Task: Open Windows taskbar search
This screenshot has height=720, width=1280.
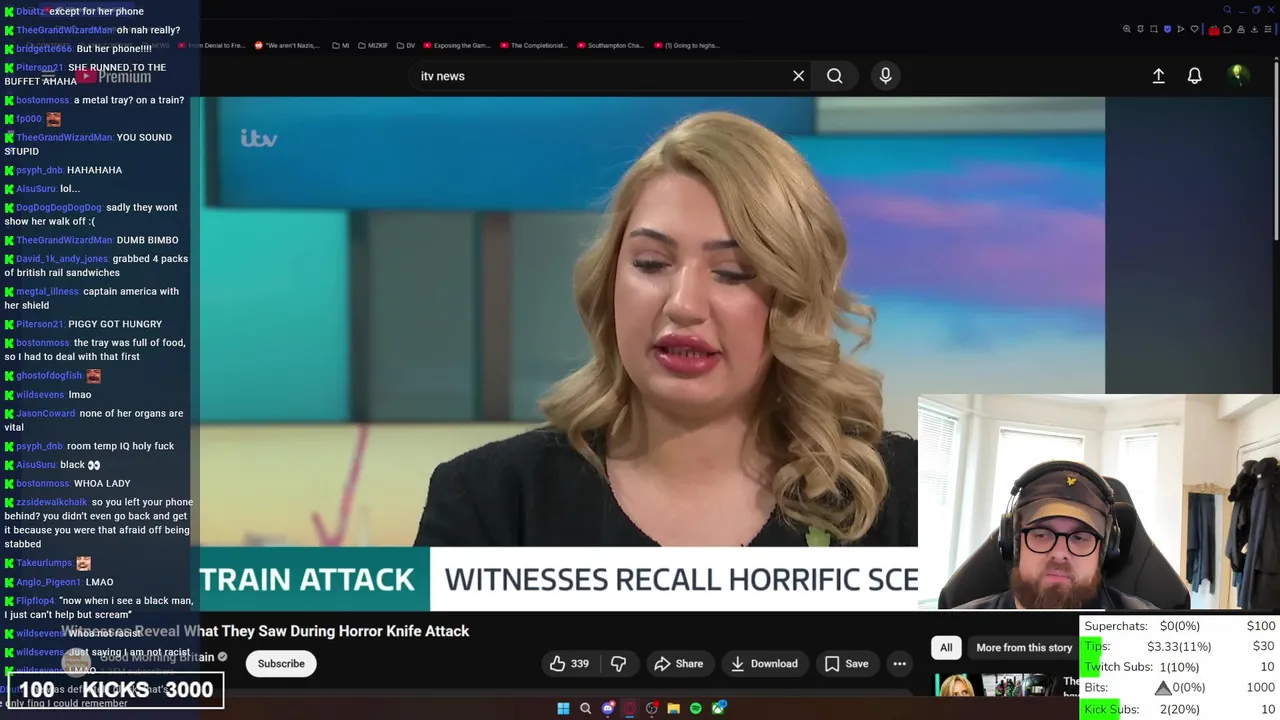Action: (x=586, y=708)
